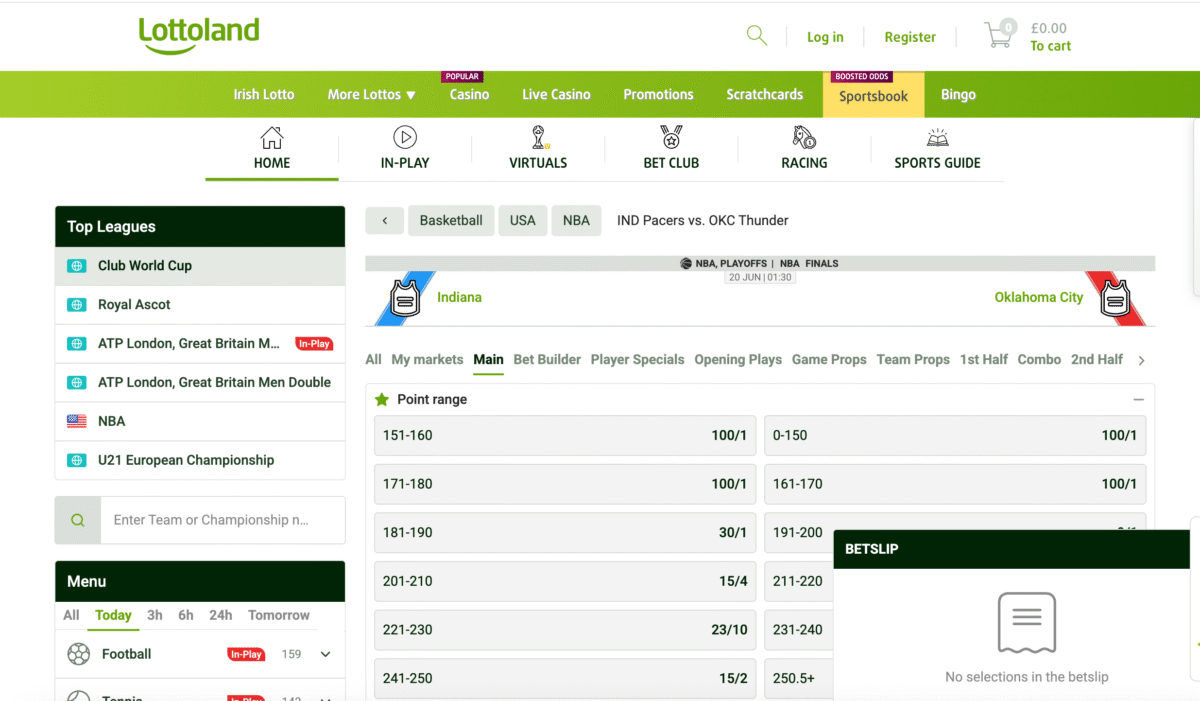The image size is (1200, 701).
Task: Open the Promotions page
Action: click(658, 95)
